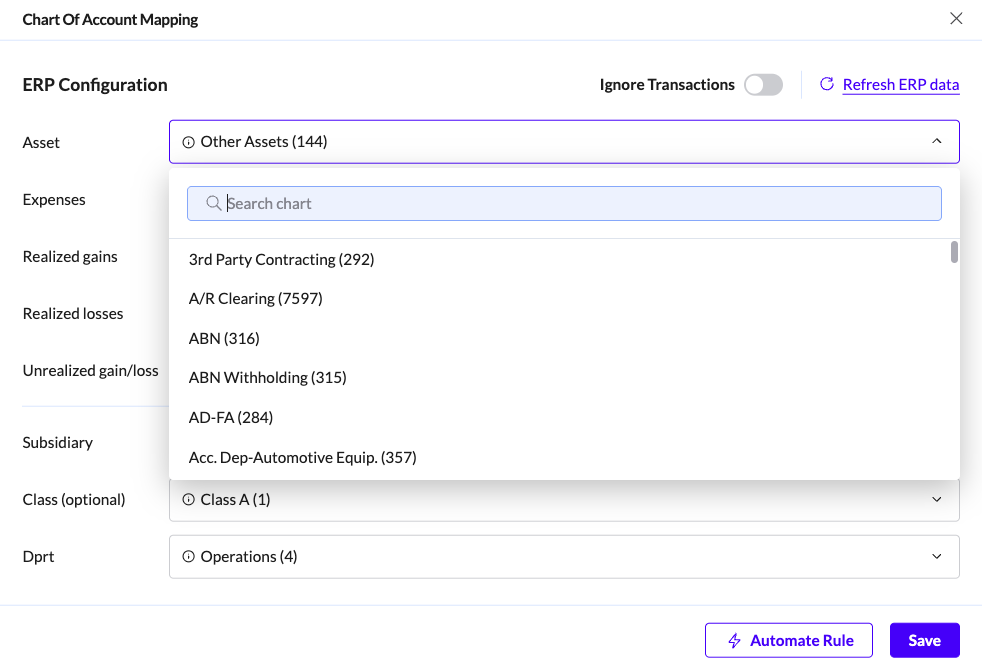Pick ABN (316) in the chart list
This screenshot has height=669, width=982.
pos(224,338)
